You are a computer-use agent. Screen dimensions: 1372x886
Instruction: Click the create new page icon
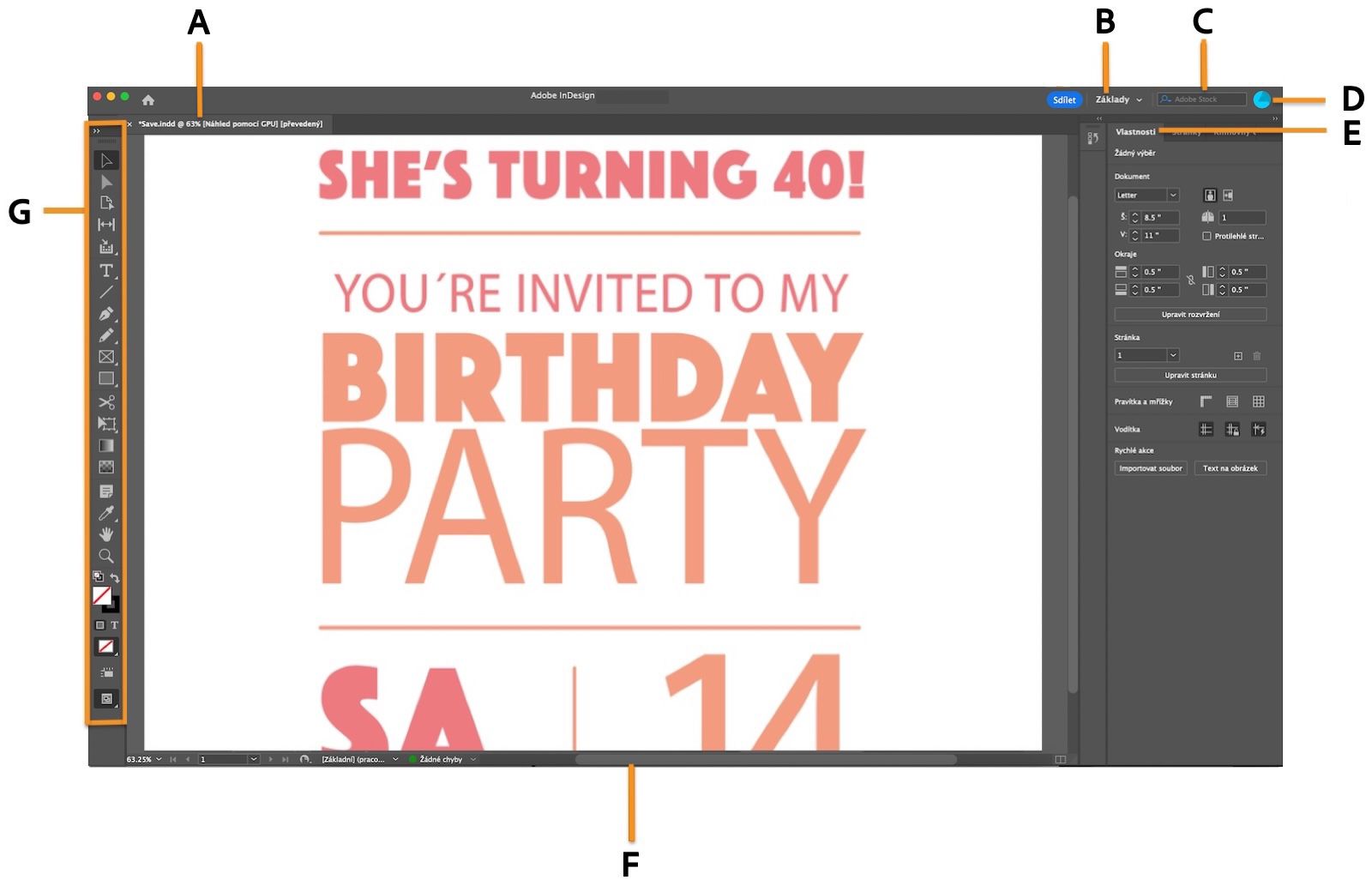pyautogui.click(x=1238, y=355)
